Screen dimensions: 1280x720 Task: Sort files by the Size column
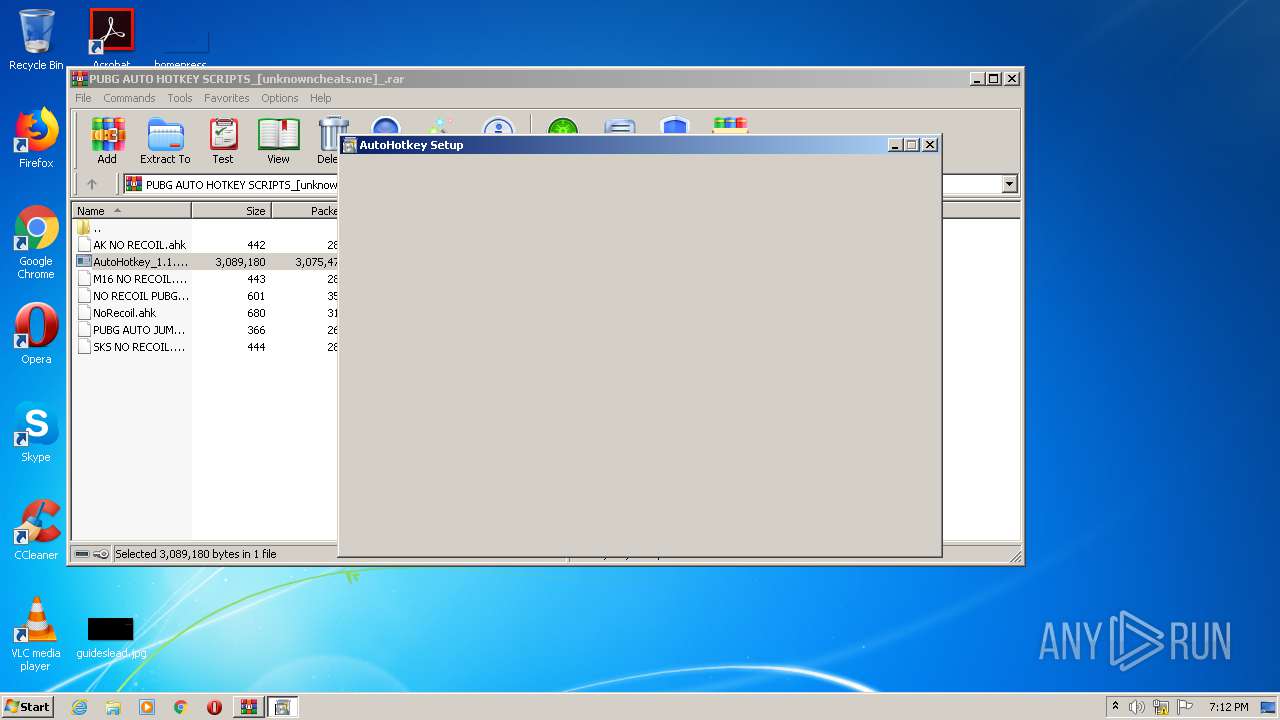[x=231, y=211]
